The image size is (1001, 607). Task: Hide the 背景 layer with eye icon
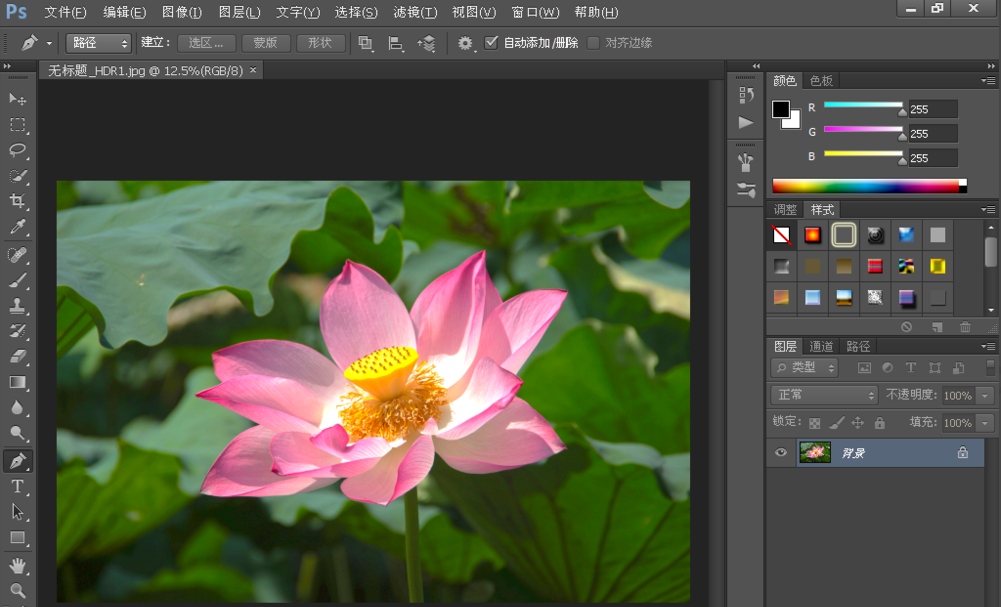coord(781,453)
